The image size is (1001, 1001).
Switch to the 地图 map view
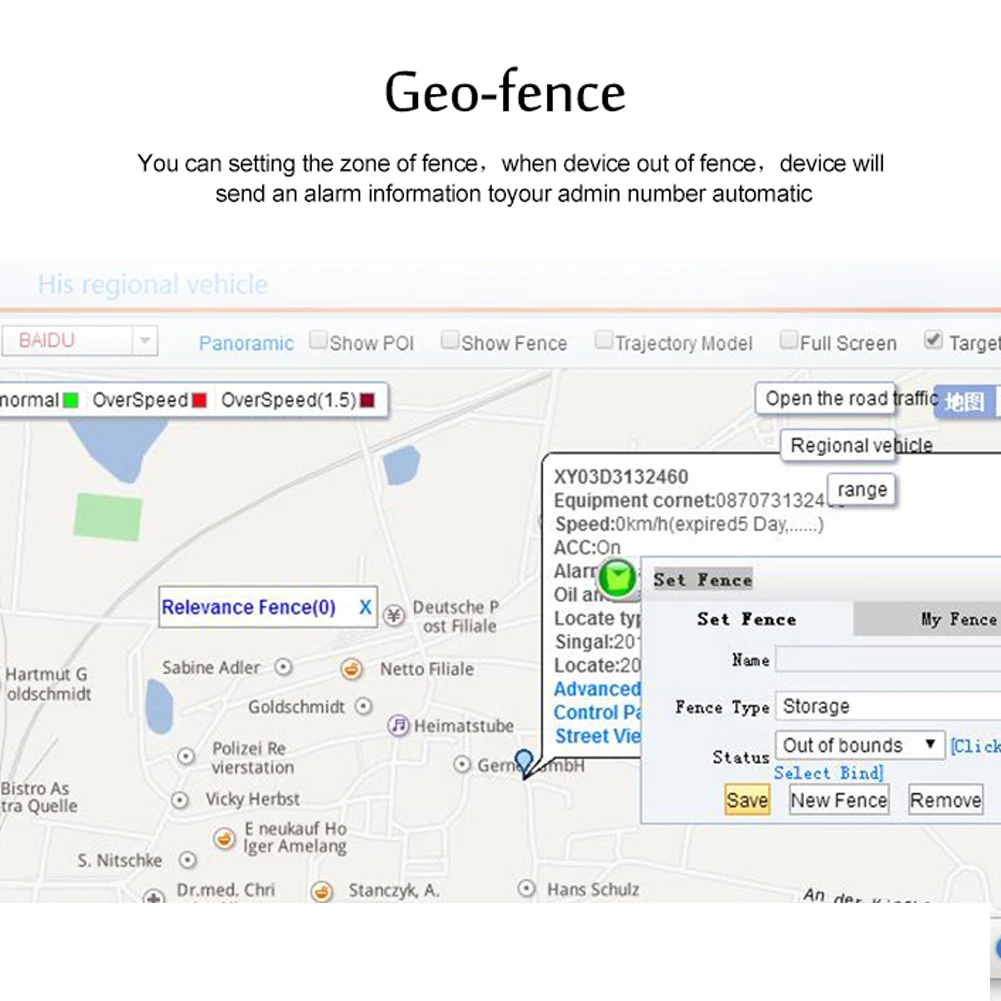tap(964, 402)
